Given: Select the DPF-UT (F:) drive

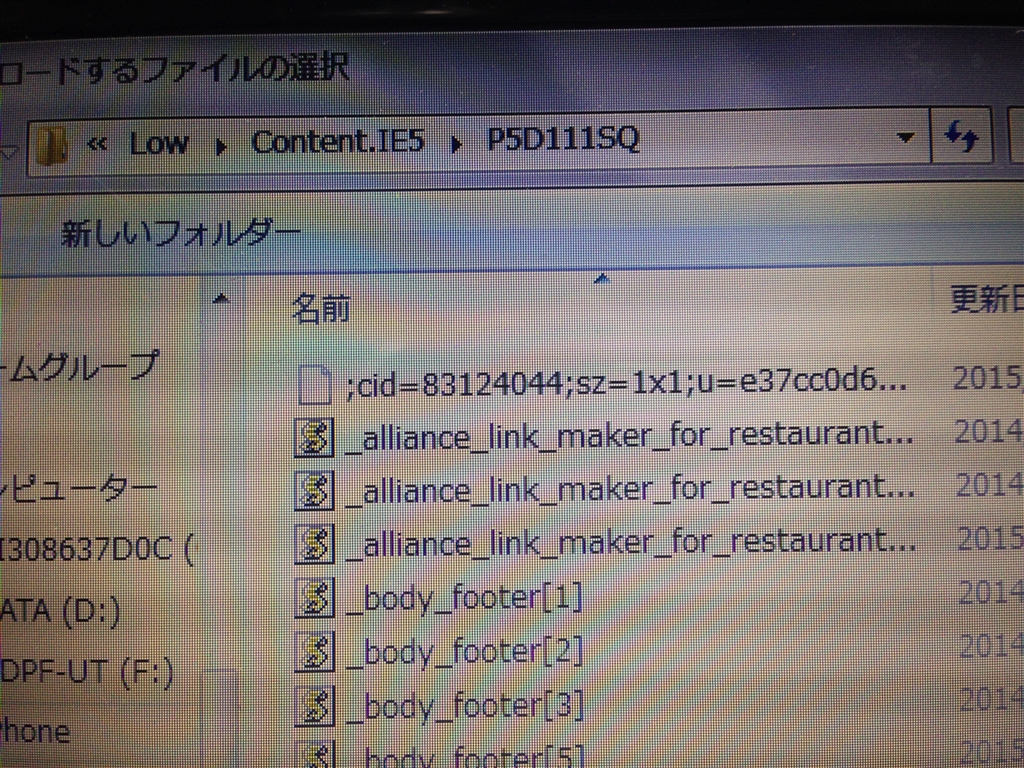Looking at the screenshot, I should [x=87, y=673].
